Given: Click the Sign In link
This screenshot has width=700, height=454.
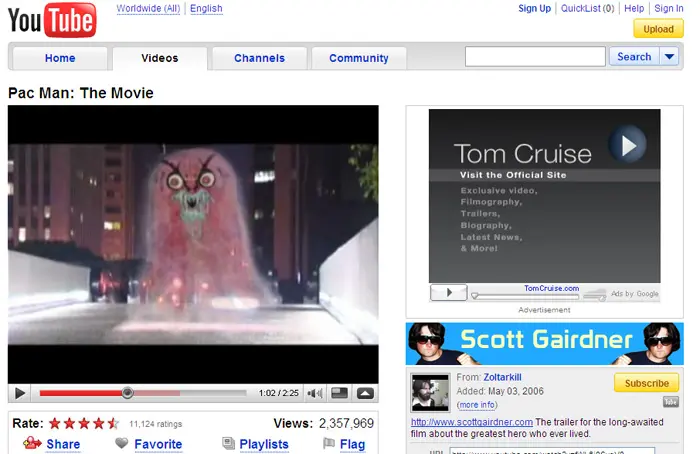Looking at the screenshot, I should pyautogui.click(x=669, y=8).
